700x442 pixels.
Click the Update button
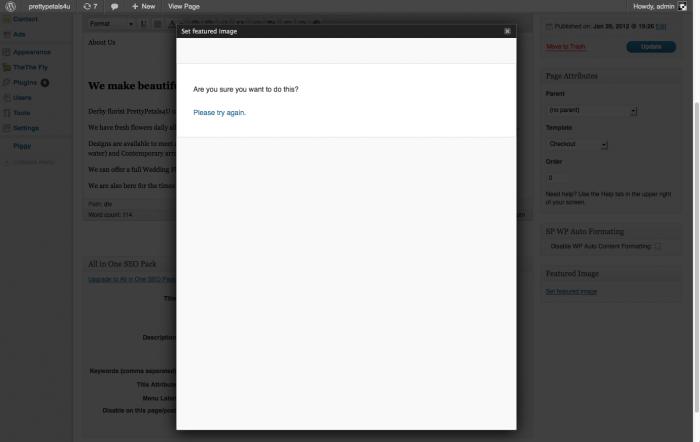point(651,46)
